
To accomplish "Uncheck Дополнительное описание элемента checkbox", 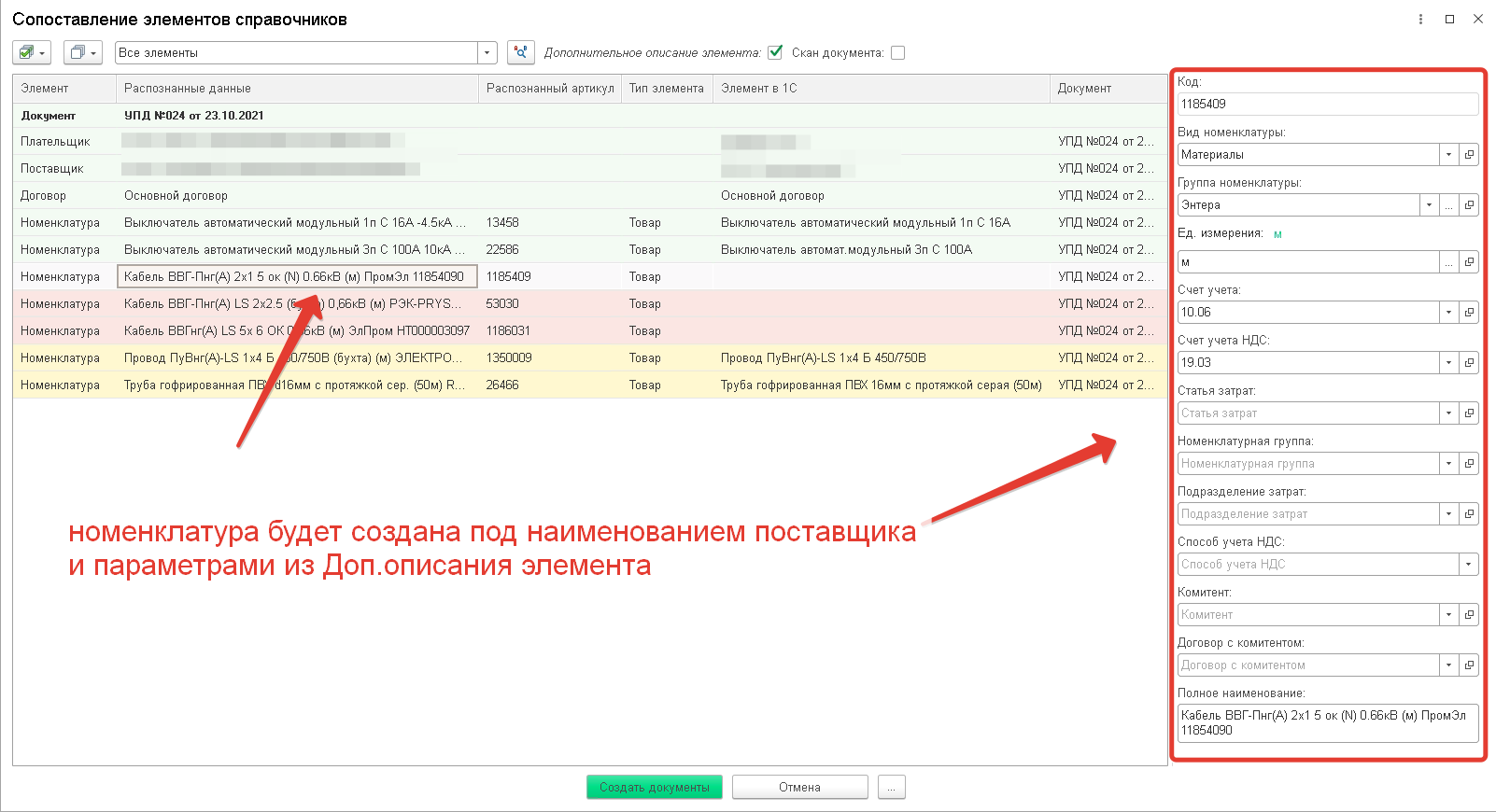I will point(775,52).
